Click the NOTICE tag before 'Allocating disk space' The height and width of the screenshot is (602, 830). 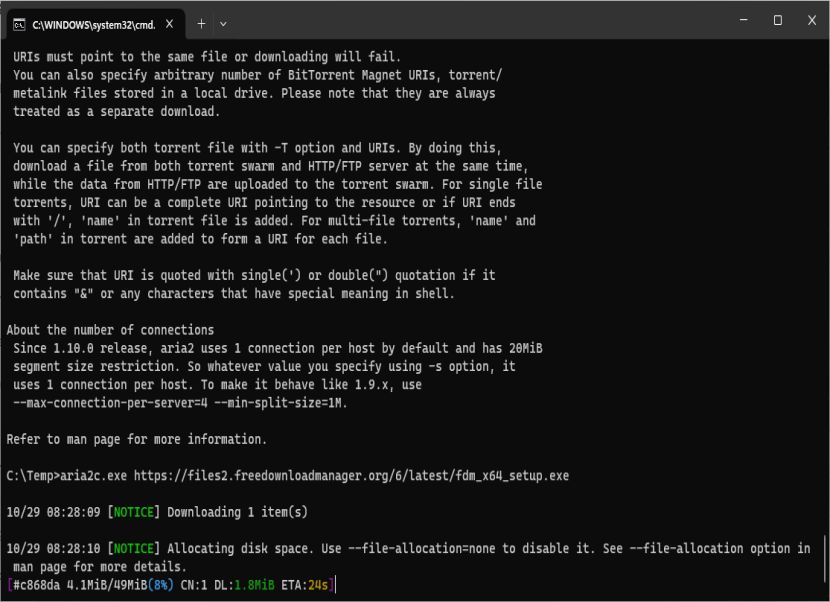[x=134, y=549]
